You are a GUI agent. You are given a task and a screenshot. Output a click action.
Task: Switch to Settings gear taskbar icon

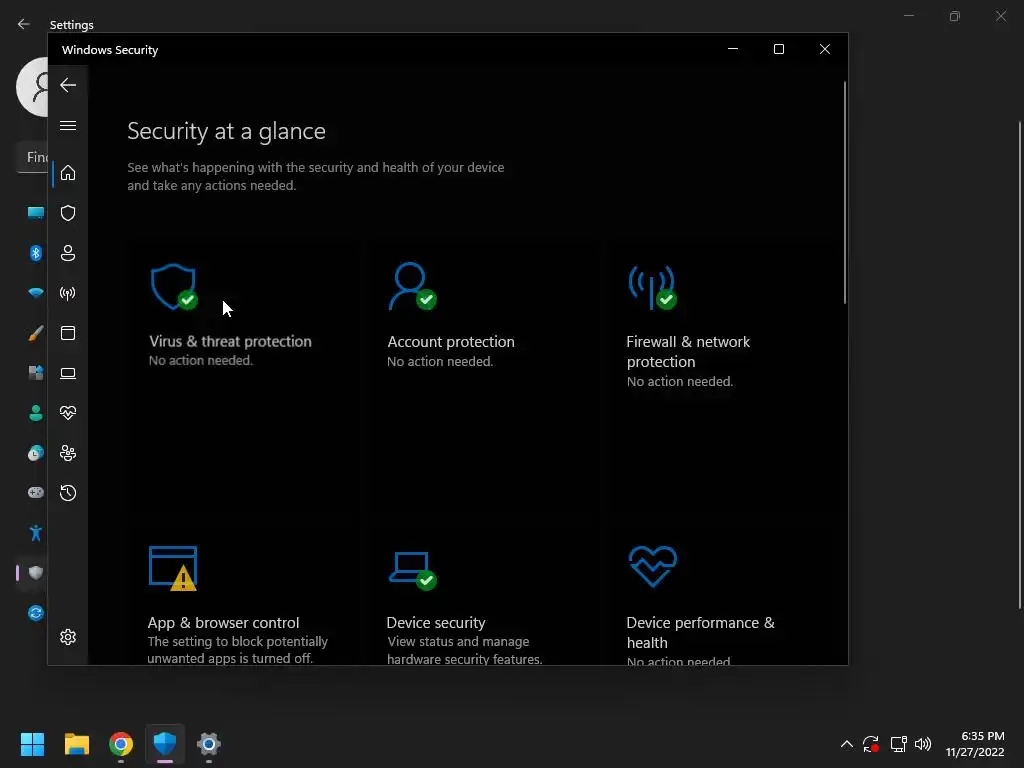click(209, 744)
